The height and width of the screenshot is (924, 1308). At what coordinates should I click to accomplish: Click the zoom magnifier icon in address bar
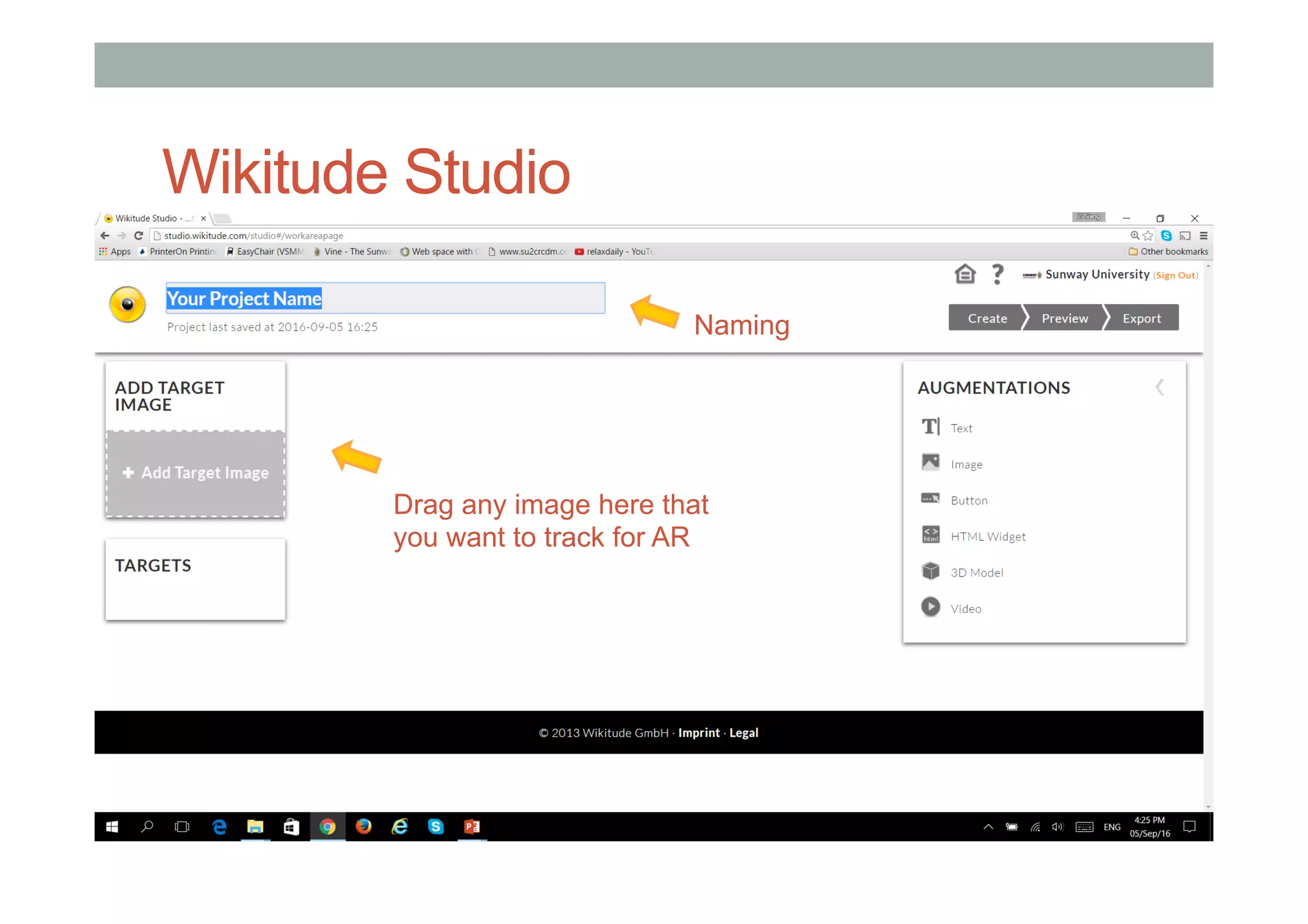(1135, 236)
